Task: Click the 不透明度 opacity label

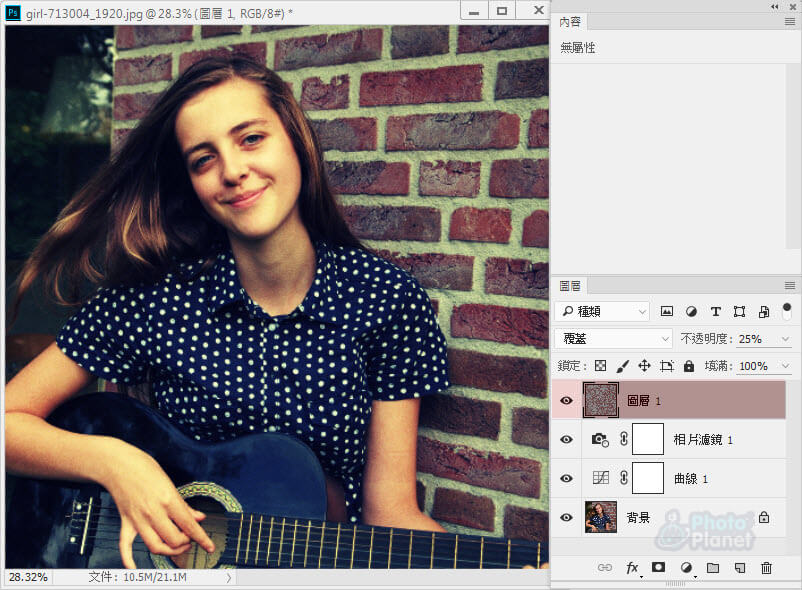Action: (706, 339)
